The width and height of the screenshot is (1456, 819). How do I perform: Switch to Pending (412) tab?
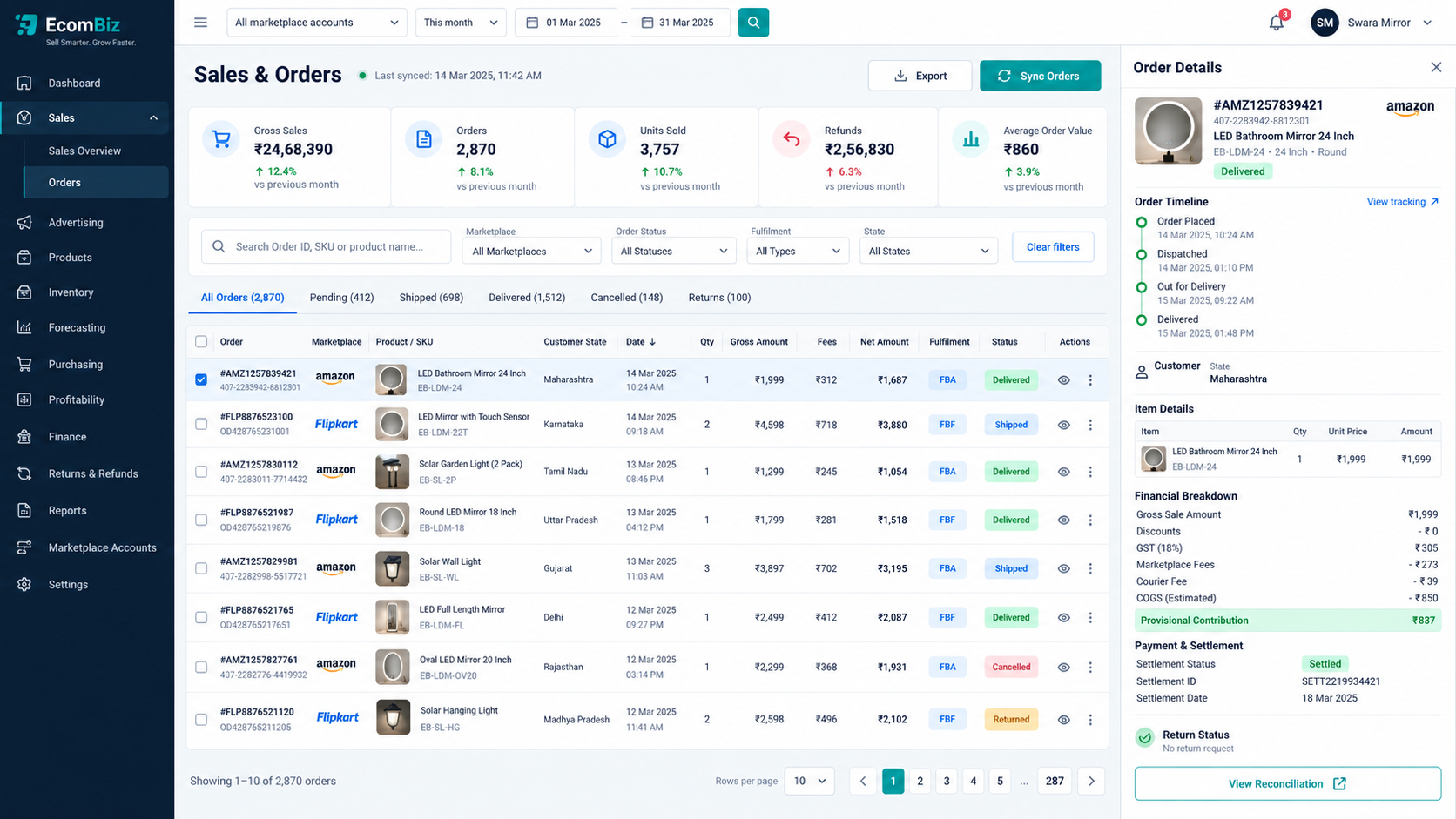341,298
